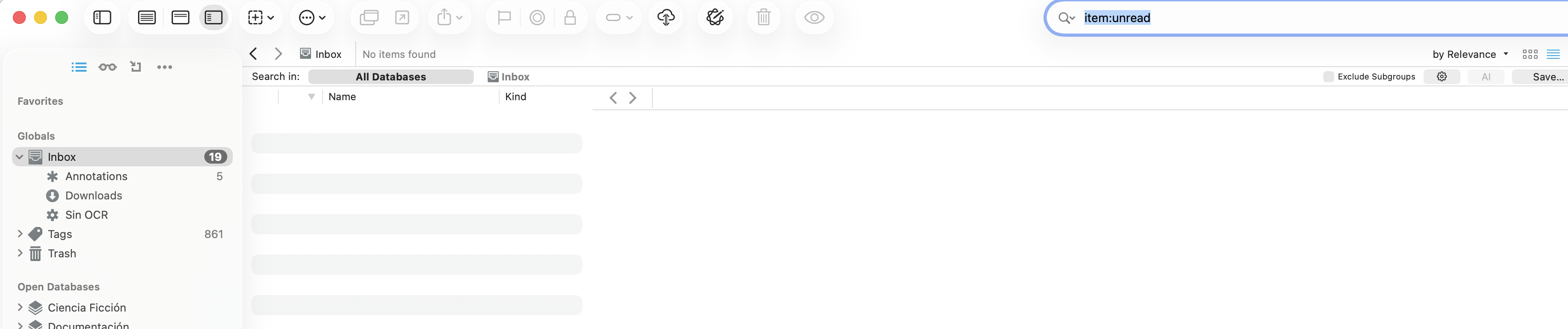Viewport: 1568px width, 329px height.
Task: Click the search options gear icon
Action: 1441,77
